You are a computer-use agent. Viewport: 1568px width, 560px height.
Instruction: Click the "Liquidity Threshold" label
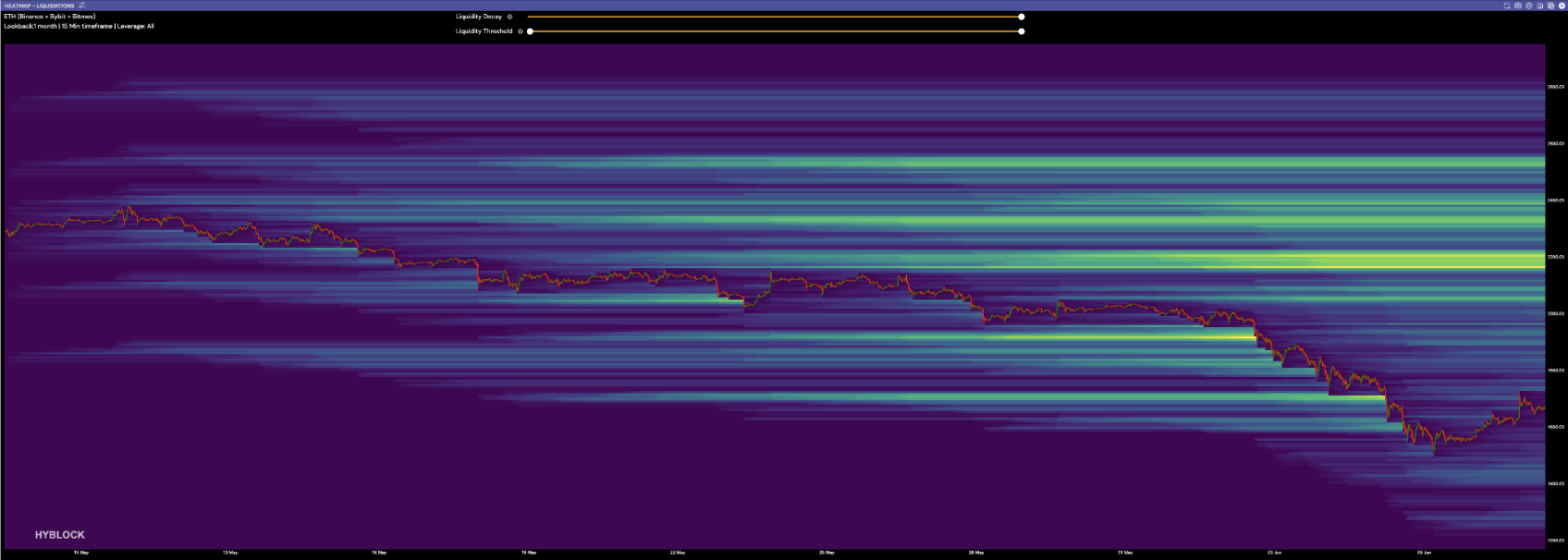[x=484, y=31]
